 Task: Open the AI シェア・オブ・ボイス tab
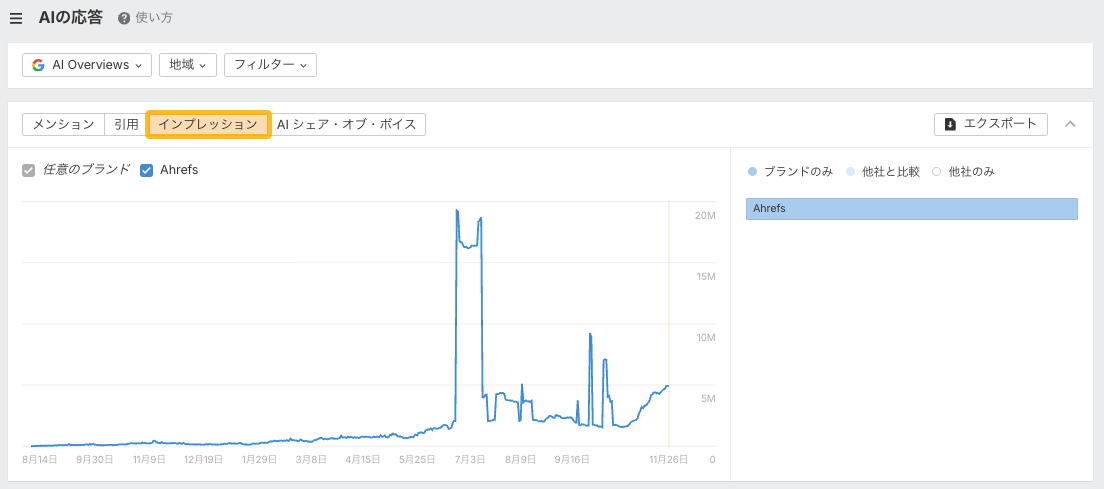[x=348, y=124]
